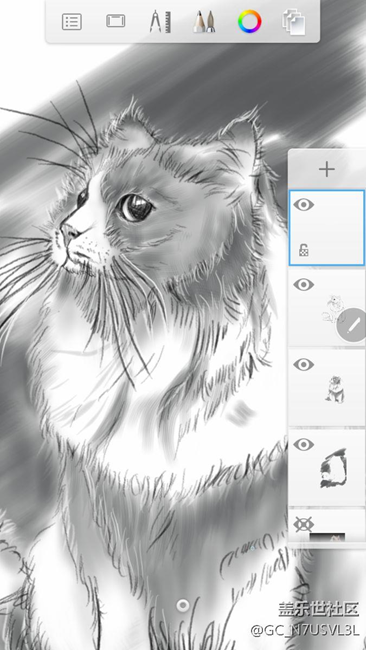The image size is (366, 650).
Task: Tap the circular puck at canvas bottom
Action: [183, 606]
